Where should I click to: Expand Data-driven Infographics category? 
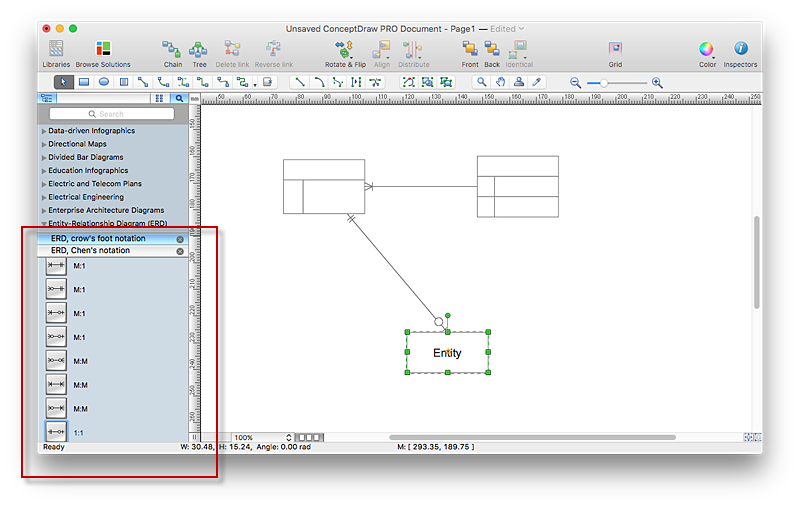pyautogui.click(x=44, y=131)
